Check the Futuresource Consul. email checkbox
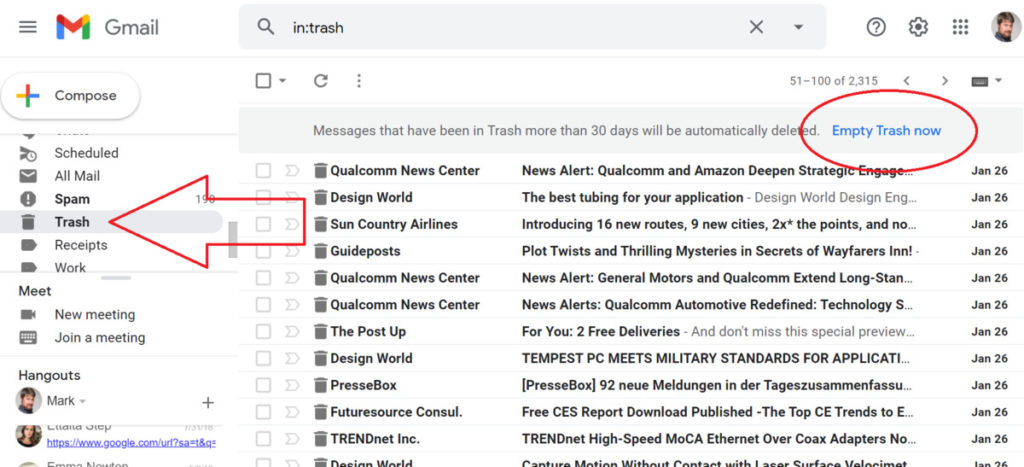The image size is (1024, 467). [x=263, y=412]
